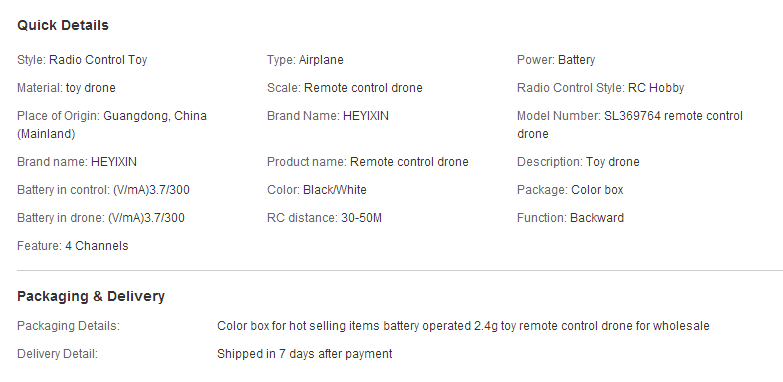Click Battery in control 3.7/300 entry
Screen dimensions: 783x382
[x=103, y=190]
